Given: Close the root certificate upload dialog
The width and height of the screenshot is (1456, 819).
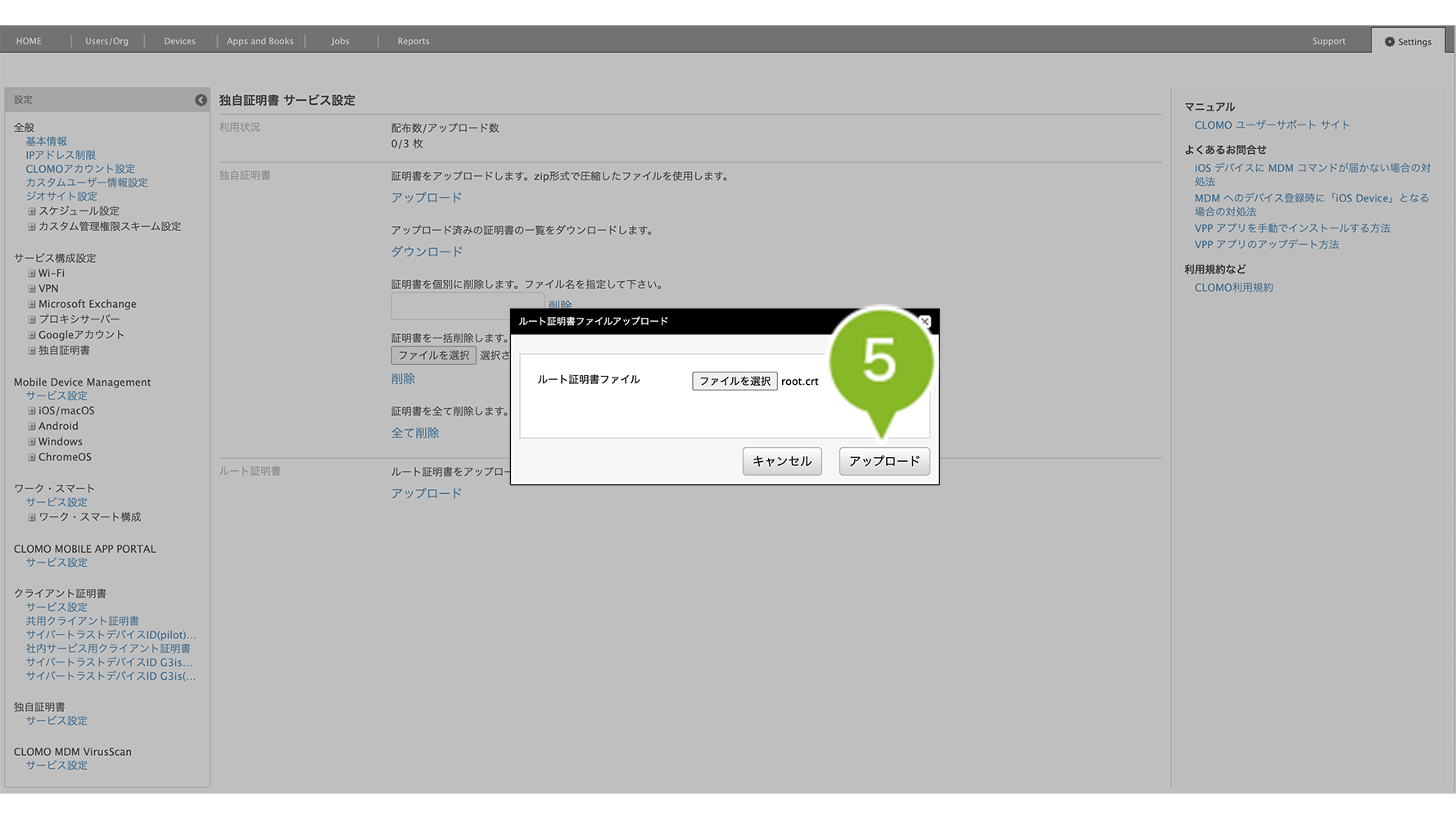Looking at the screenshot, I should pos(925,322).
